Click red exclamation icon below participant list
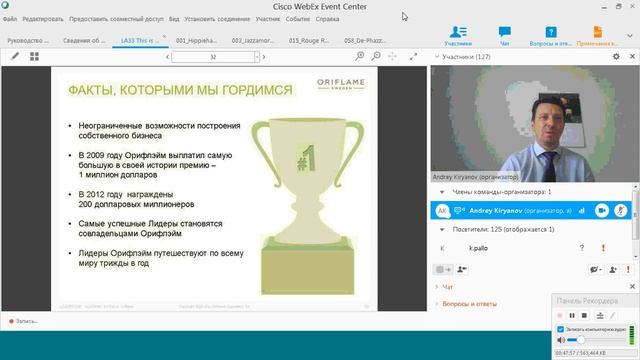Image resolution: width=640 pixels, height=360 pixels. 628,269
